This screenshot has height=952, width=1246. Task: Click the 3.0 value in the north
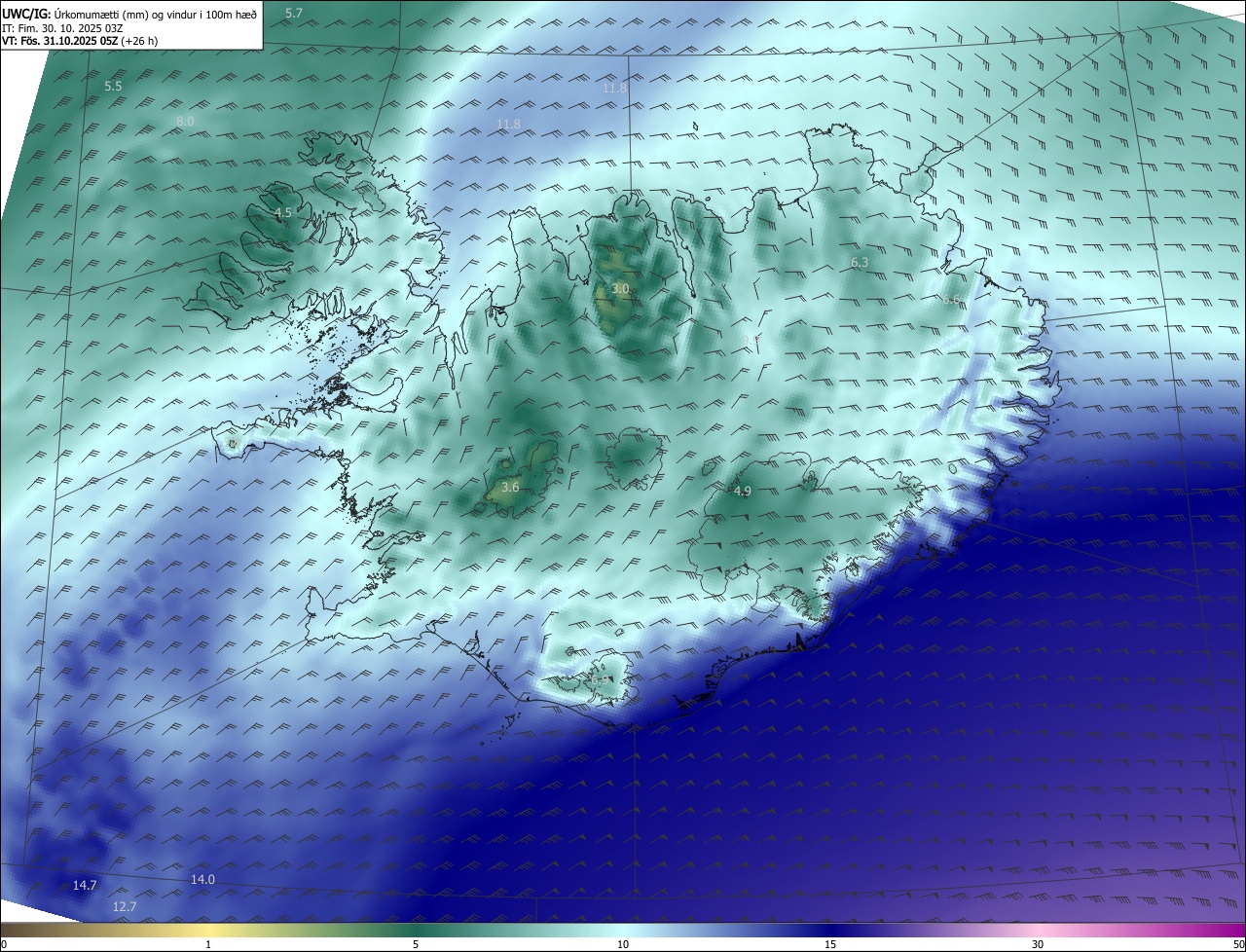(x=620, y=289)
